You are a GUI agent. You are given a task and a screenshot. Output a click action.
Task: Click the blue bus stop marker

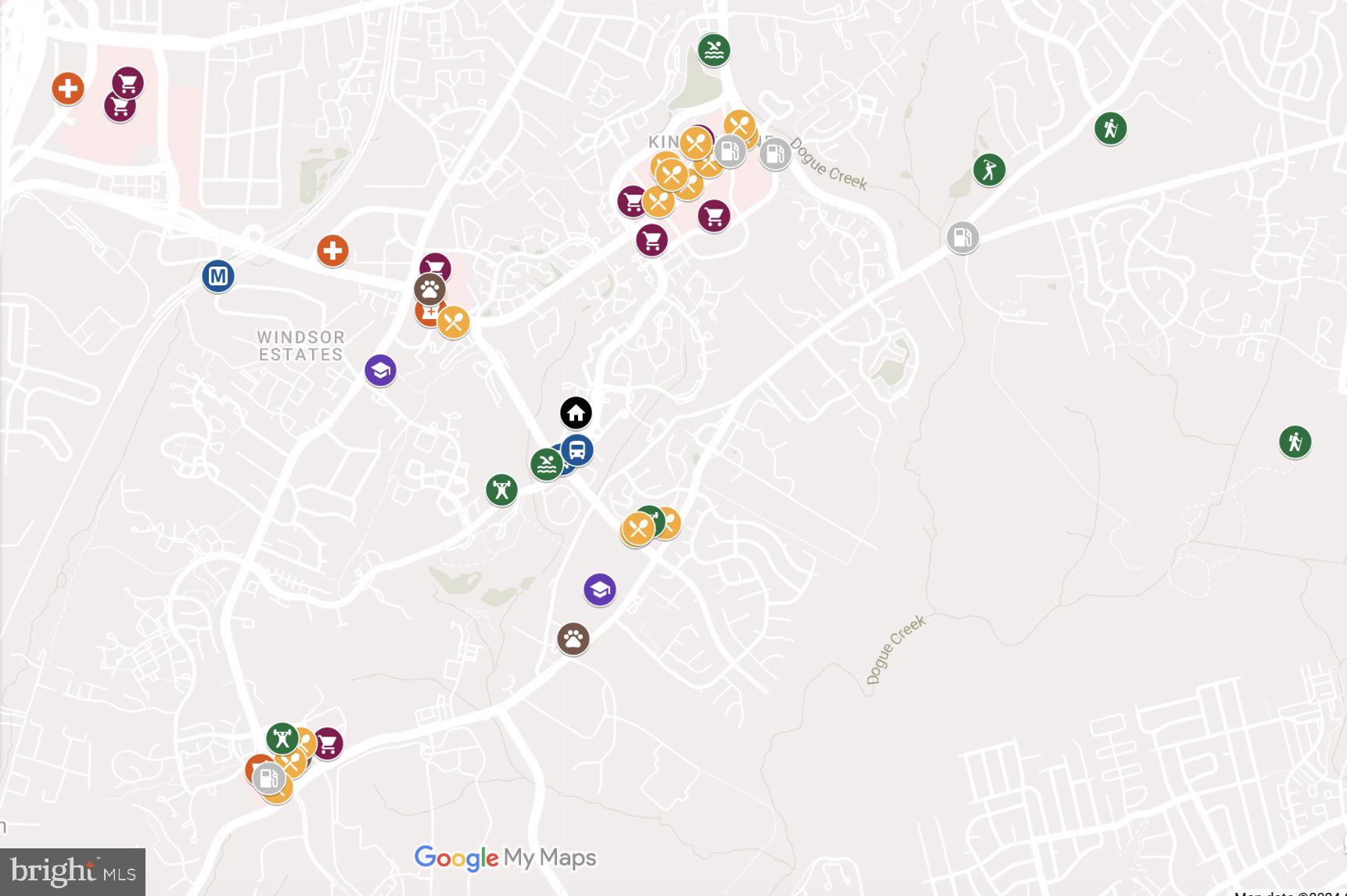(x=577, y=450)
